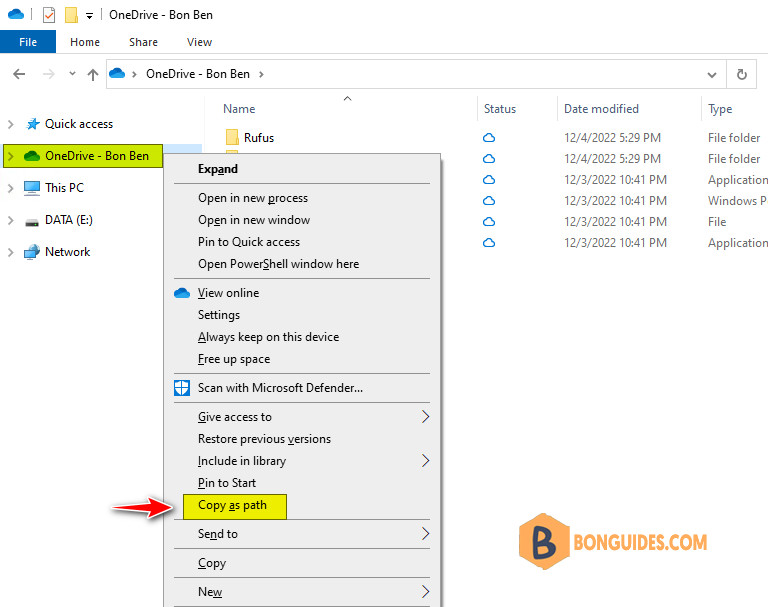The width and height of the screenshot is (768, 607).
Task: Expand the DATA (E:) tree node
Action: pyautogui.click(x=10, y=220)
